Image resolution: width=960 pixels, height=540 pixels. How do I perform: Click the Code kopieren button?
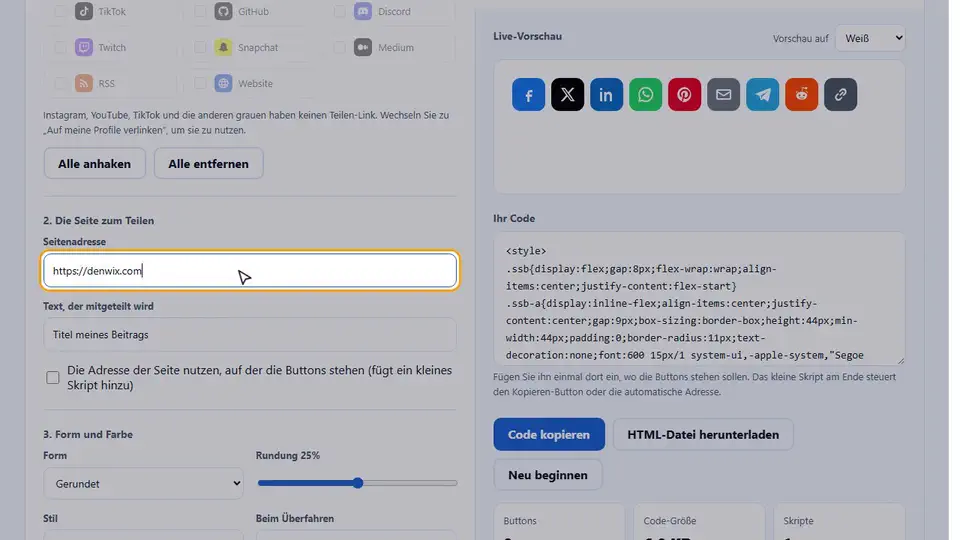click(549, 434)
